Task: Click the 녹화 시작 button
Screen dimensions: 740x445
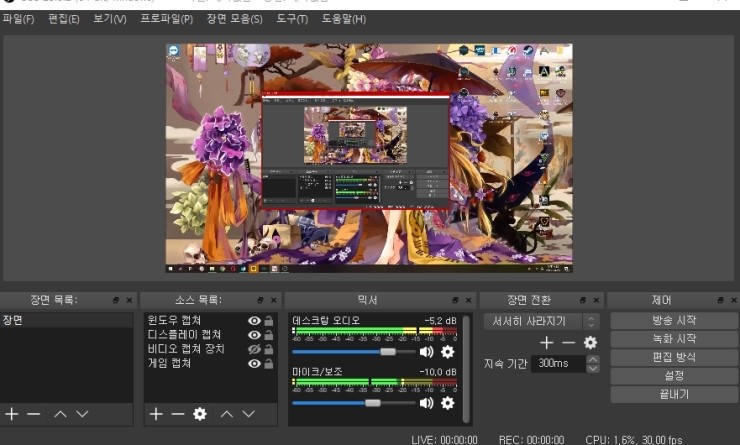Action: 674,339
